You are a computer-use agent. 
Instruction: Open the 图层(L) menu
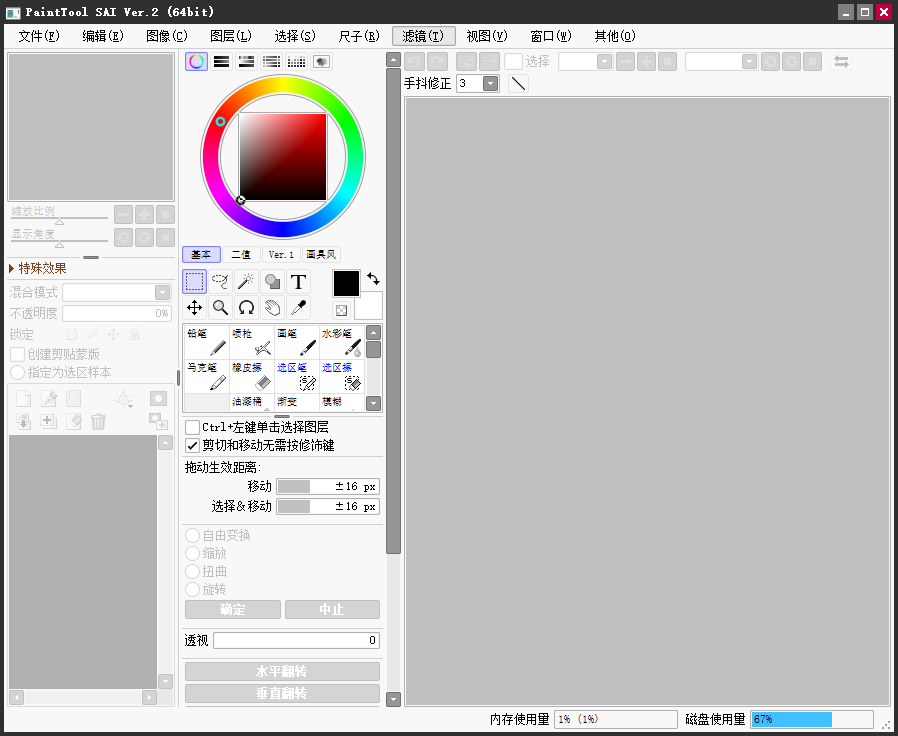click(x=231, y=36)
